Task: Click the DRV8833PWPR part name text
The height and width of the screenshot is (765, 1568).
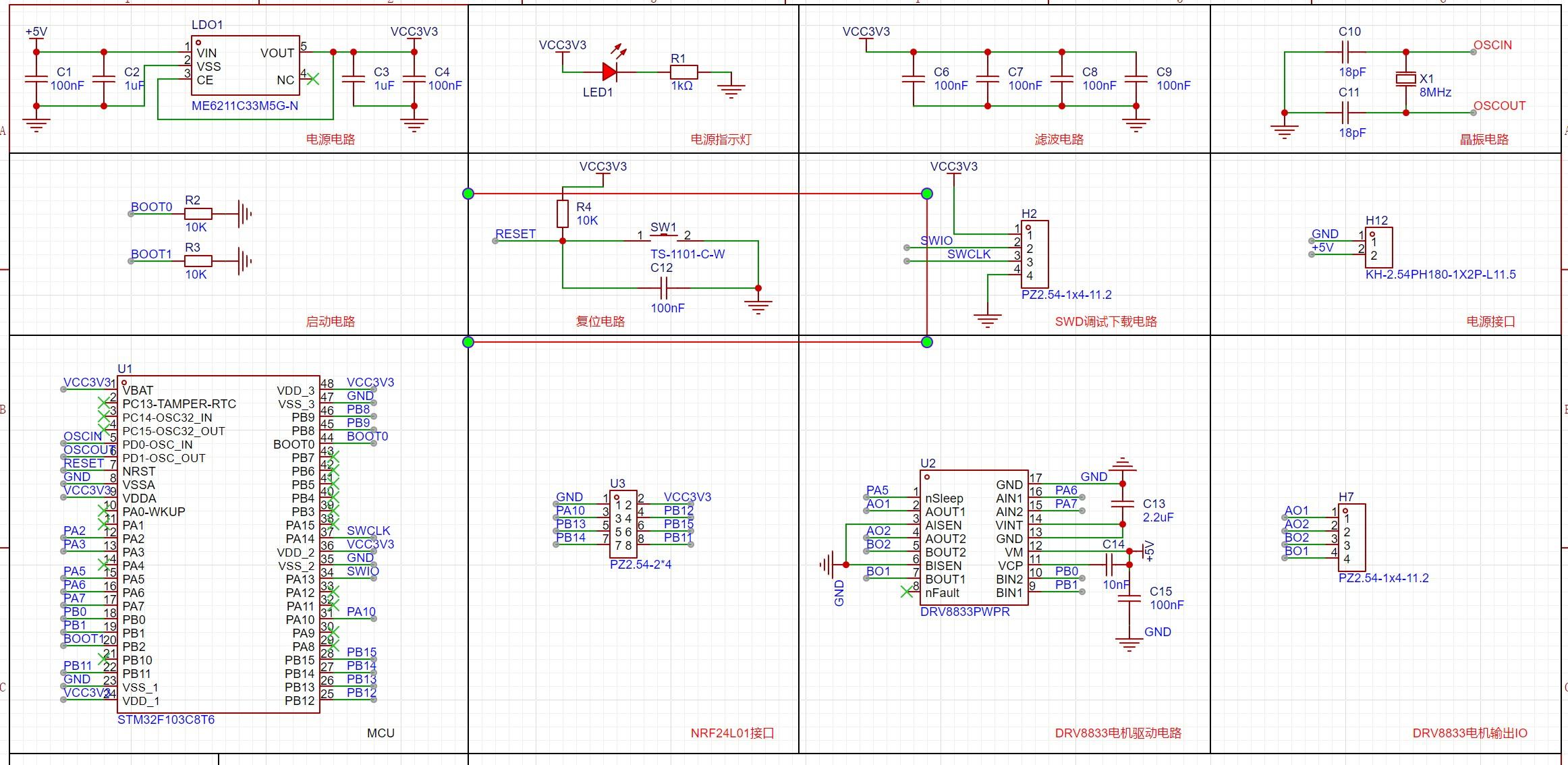Action: coord(965,612)
